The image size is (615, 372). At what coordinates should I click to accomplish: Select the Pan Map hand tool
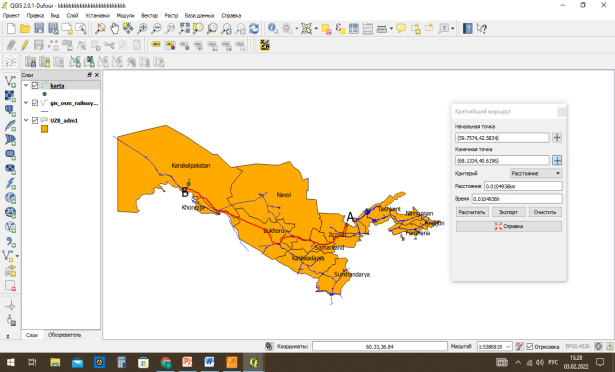pos(114,28)
